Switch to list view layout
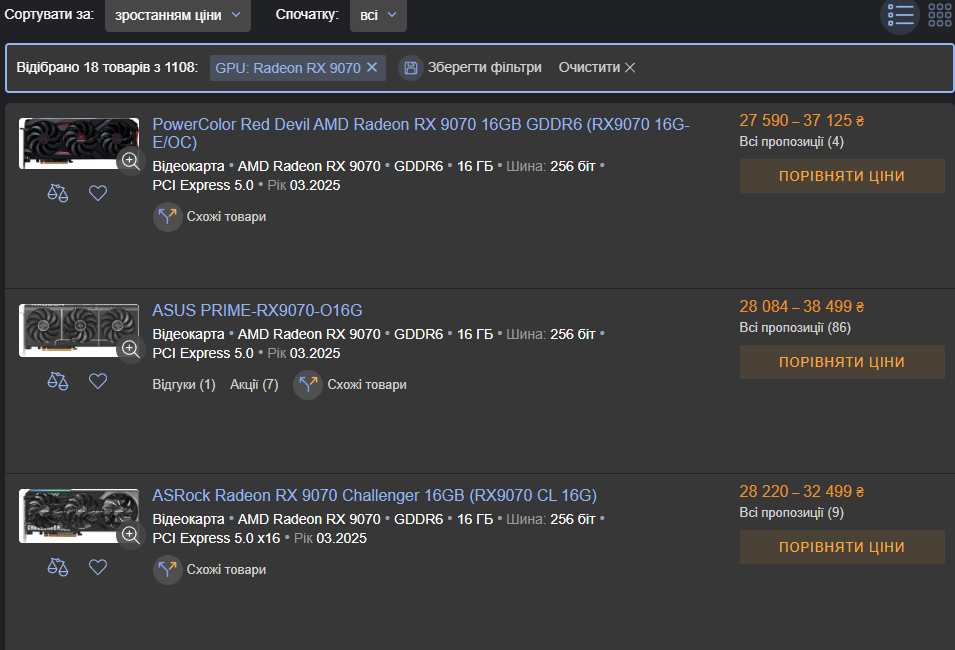This screenshot has height=650, width=955. (900, 15)
